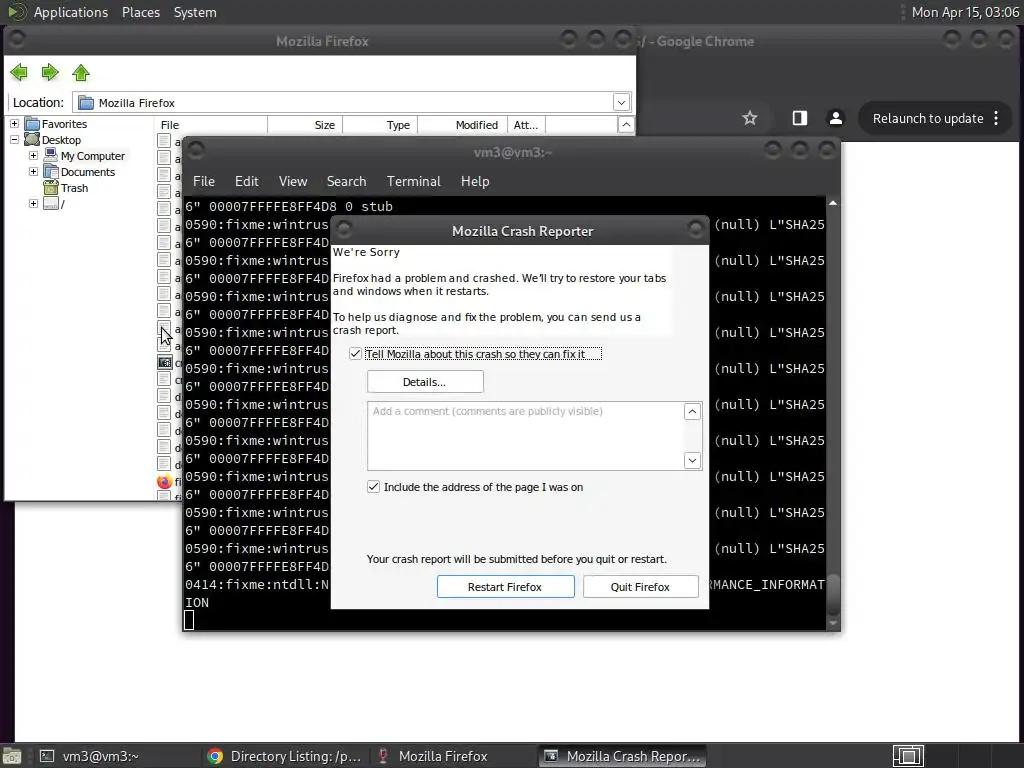Open Chrome profile avatar icon

[835, 118]
